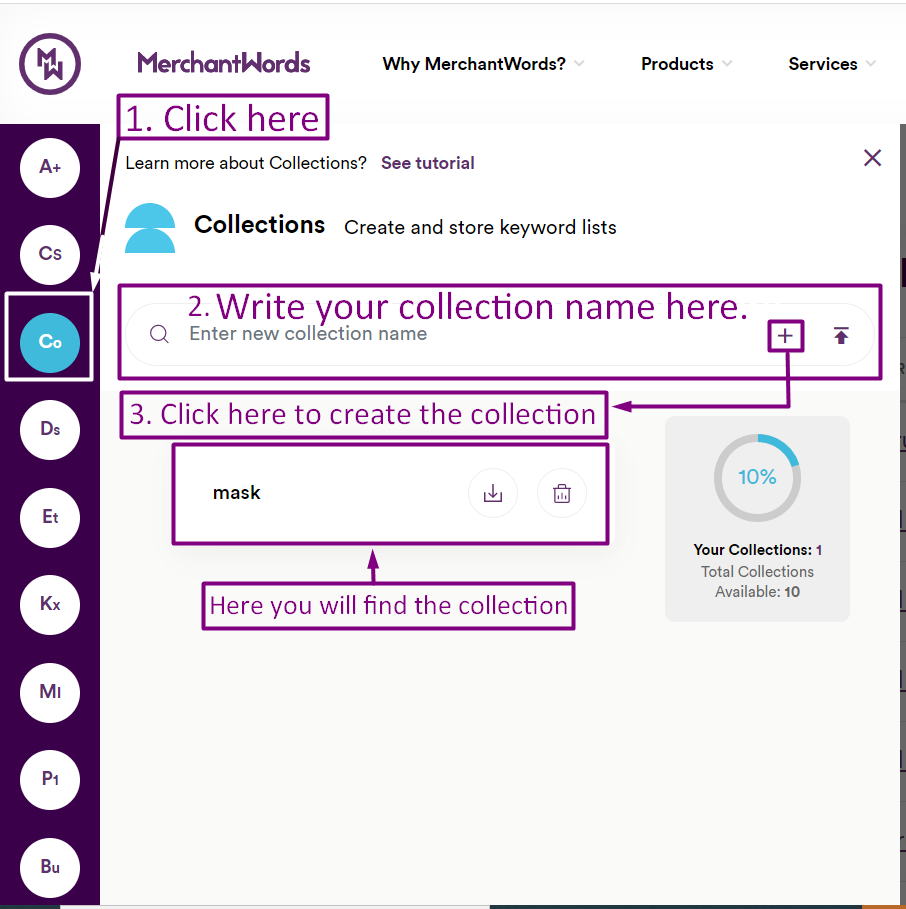Expand the Why MerchantWords? menu
Screen dimensions: 906x909
click(483, 64)
